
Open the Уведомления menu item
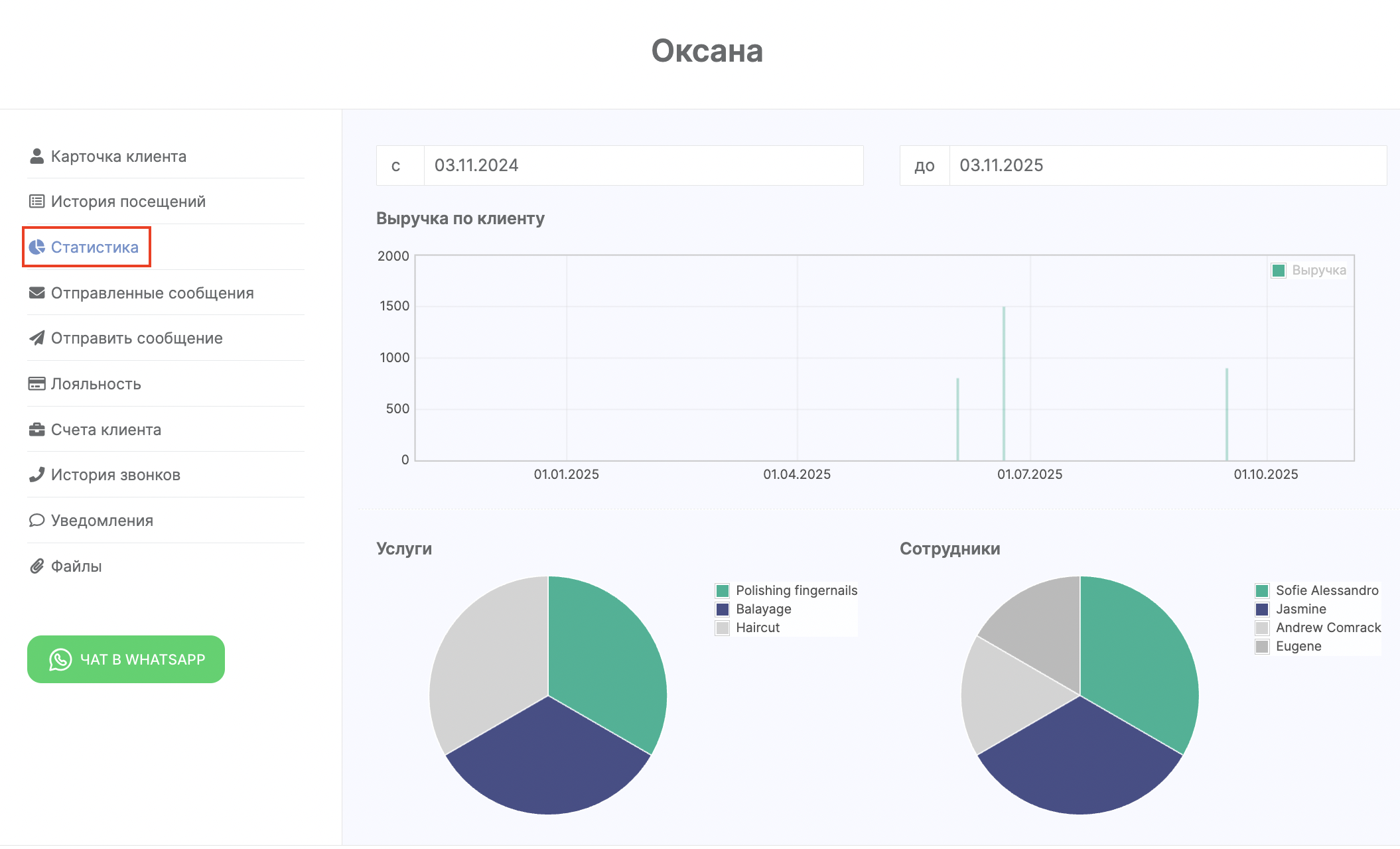pos(102,521)
